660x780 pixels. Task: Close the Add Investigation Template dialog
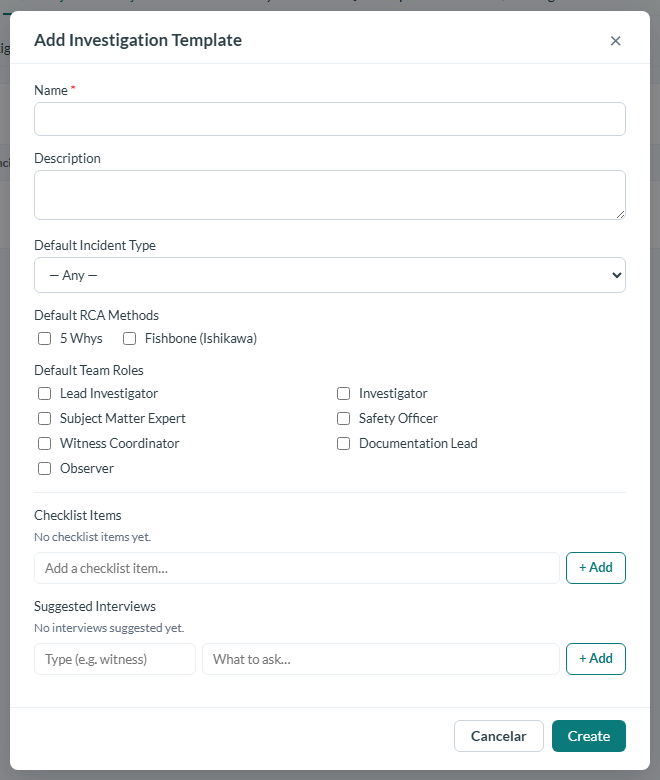[615, 41]
